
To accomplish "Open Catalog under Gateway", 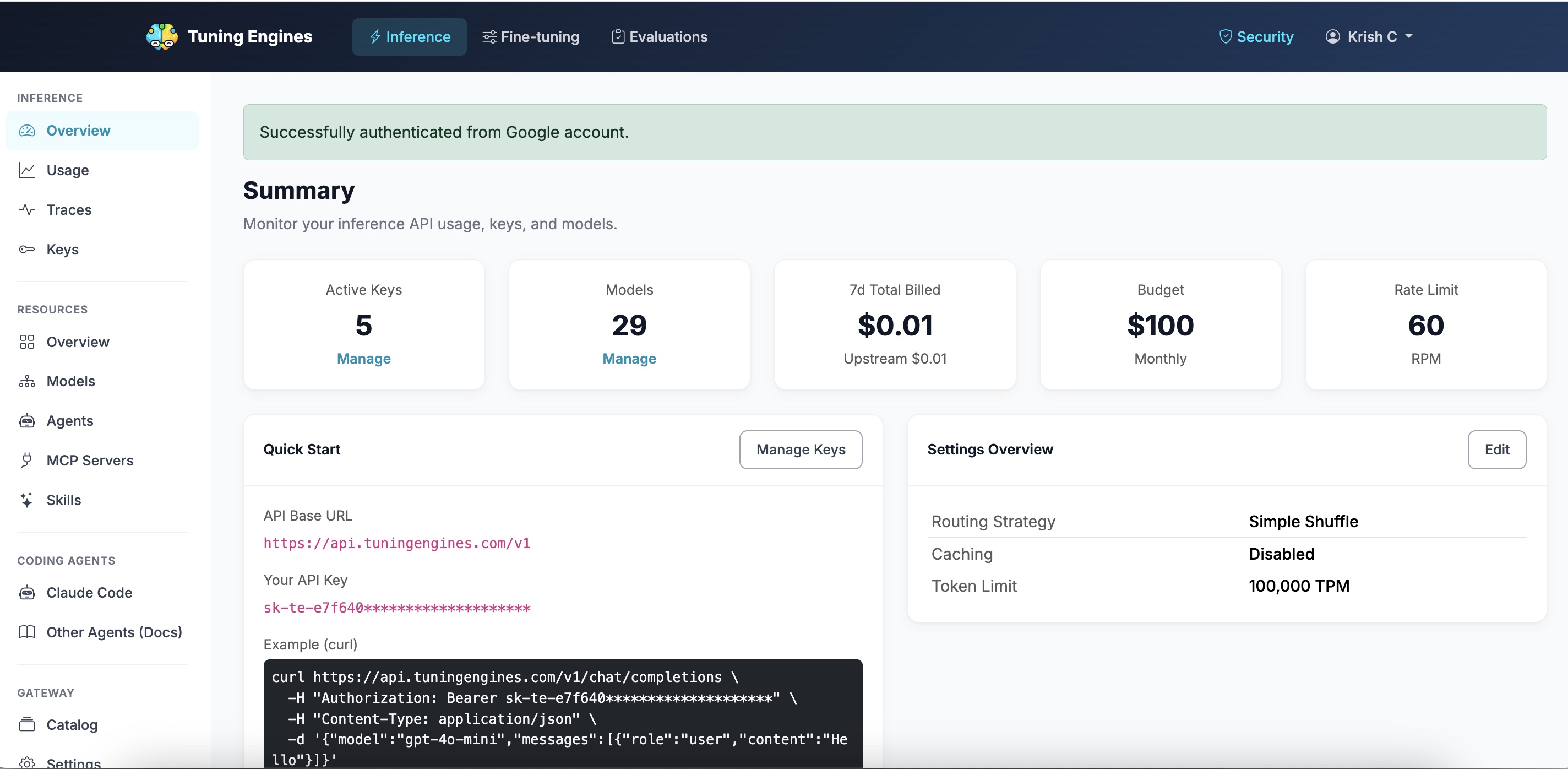I will [102, 724].
